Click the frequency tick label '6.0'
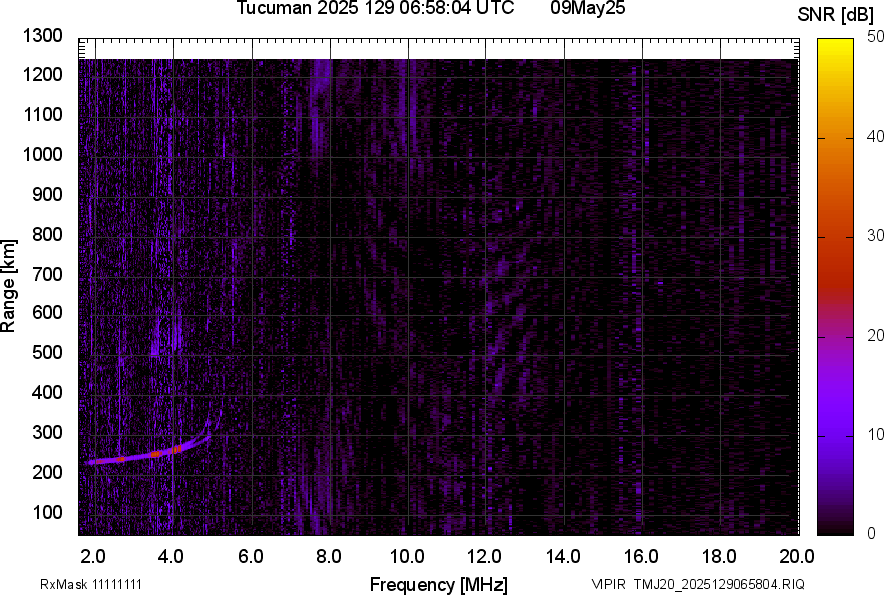This screenshot has width=884, height=595. click(251, 557)
